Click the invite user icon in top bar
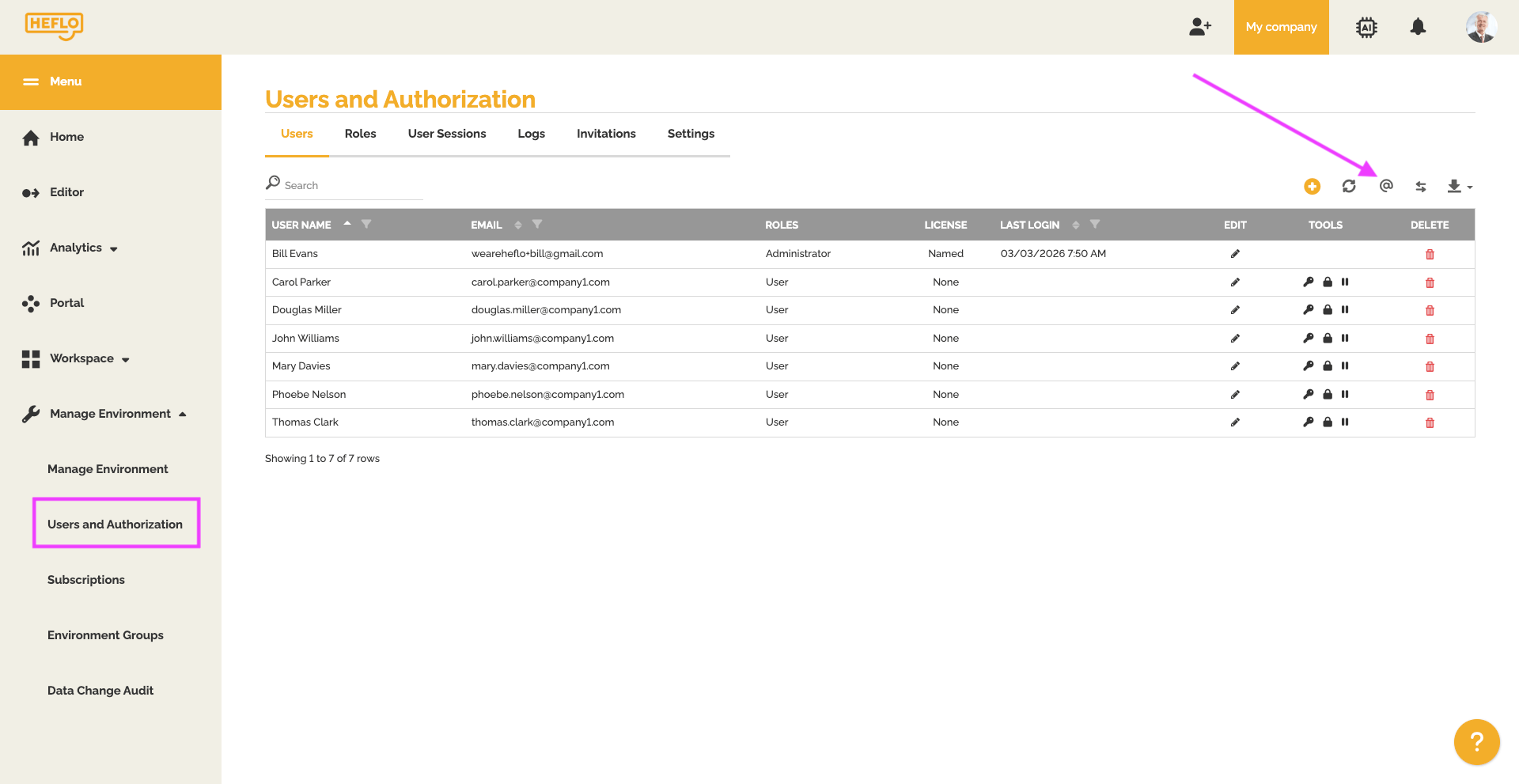The width and height of the screenshot is (1519, 784). 1200,27
